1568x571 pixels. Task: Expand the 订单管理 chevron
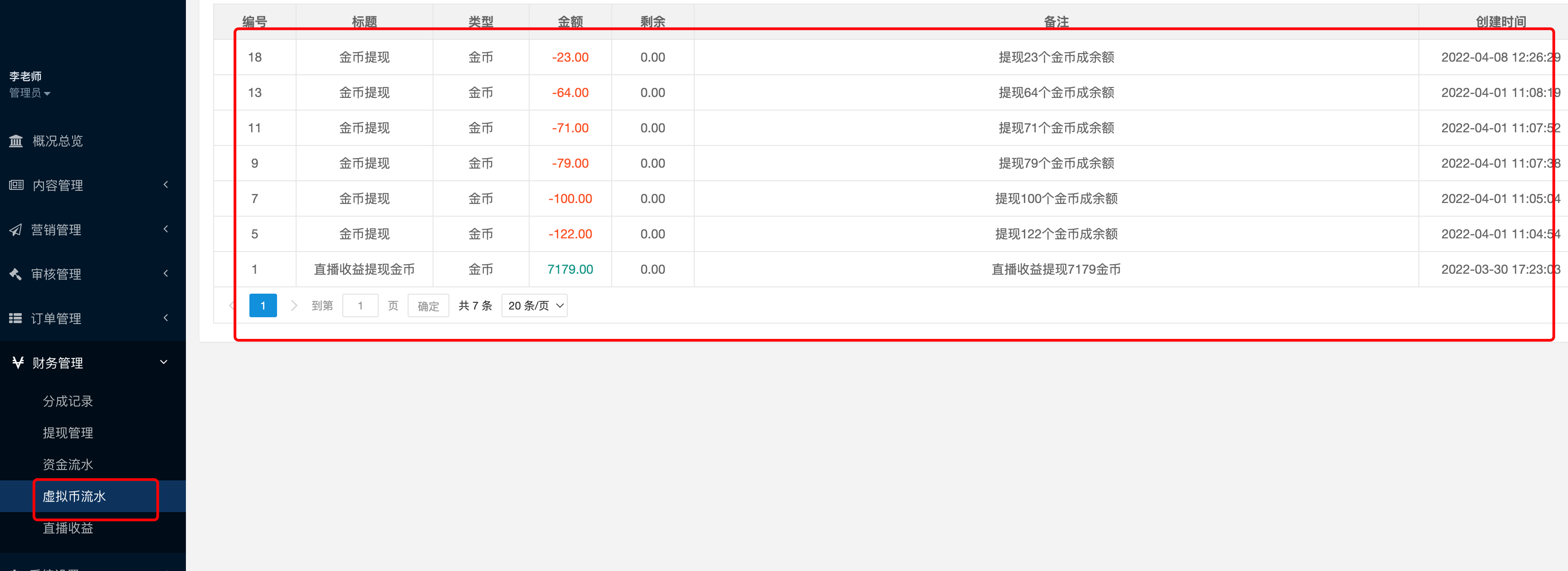point(166,317)
